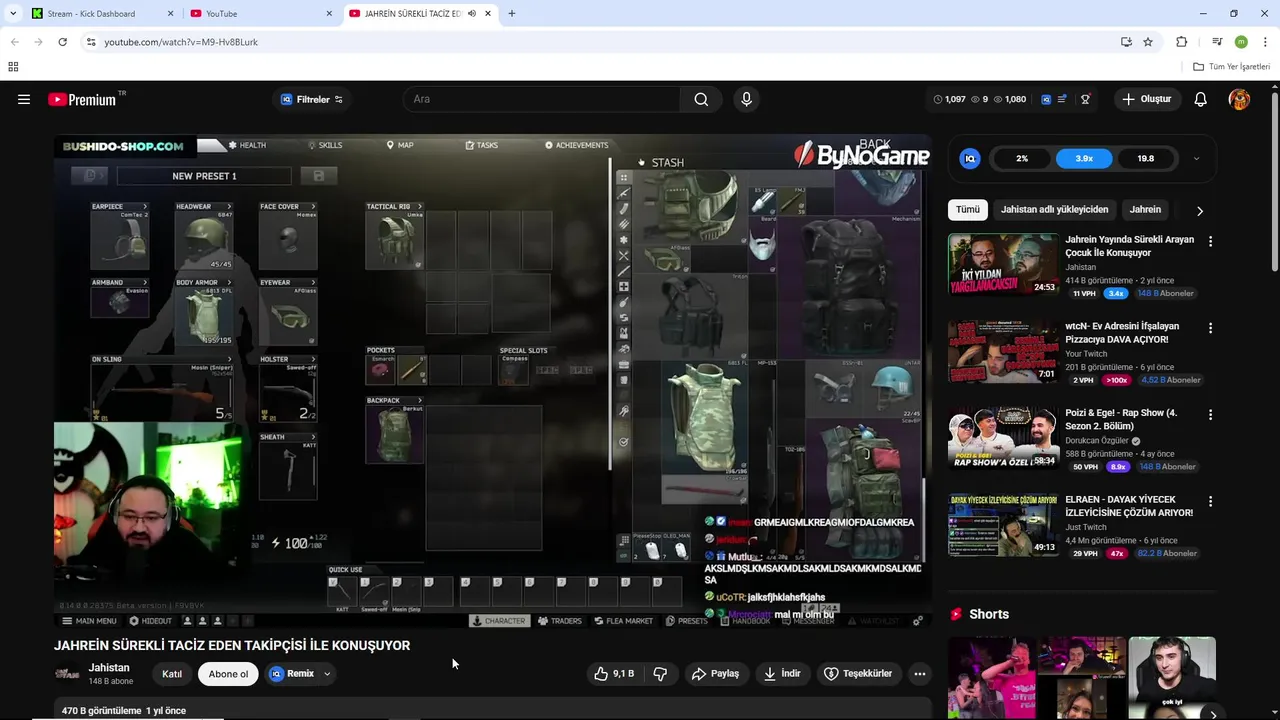The height and width of the screenshot is (720, 1280).
Task: Like the video (9,1 B thumbs up)
Action: tap(614, 674)
